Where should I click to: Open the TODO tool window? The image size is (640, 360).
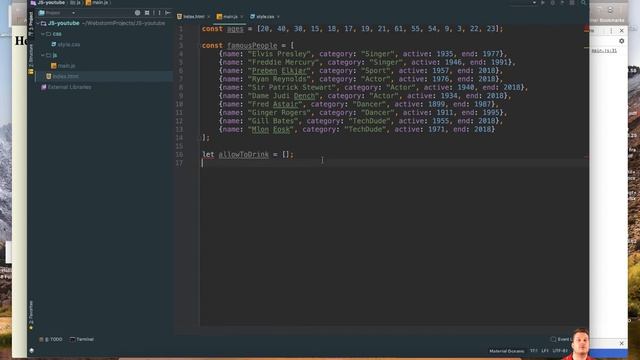point(51,339)
